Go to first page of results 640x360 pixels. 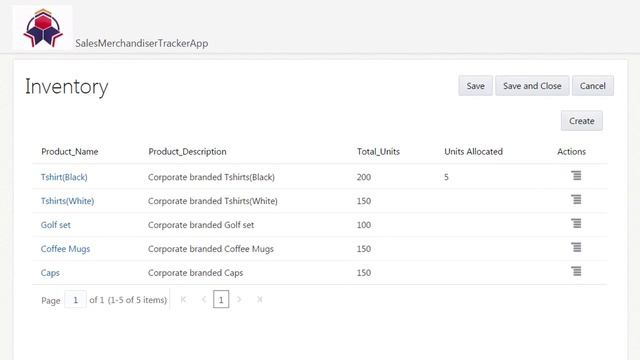183,300
